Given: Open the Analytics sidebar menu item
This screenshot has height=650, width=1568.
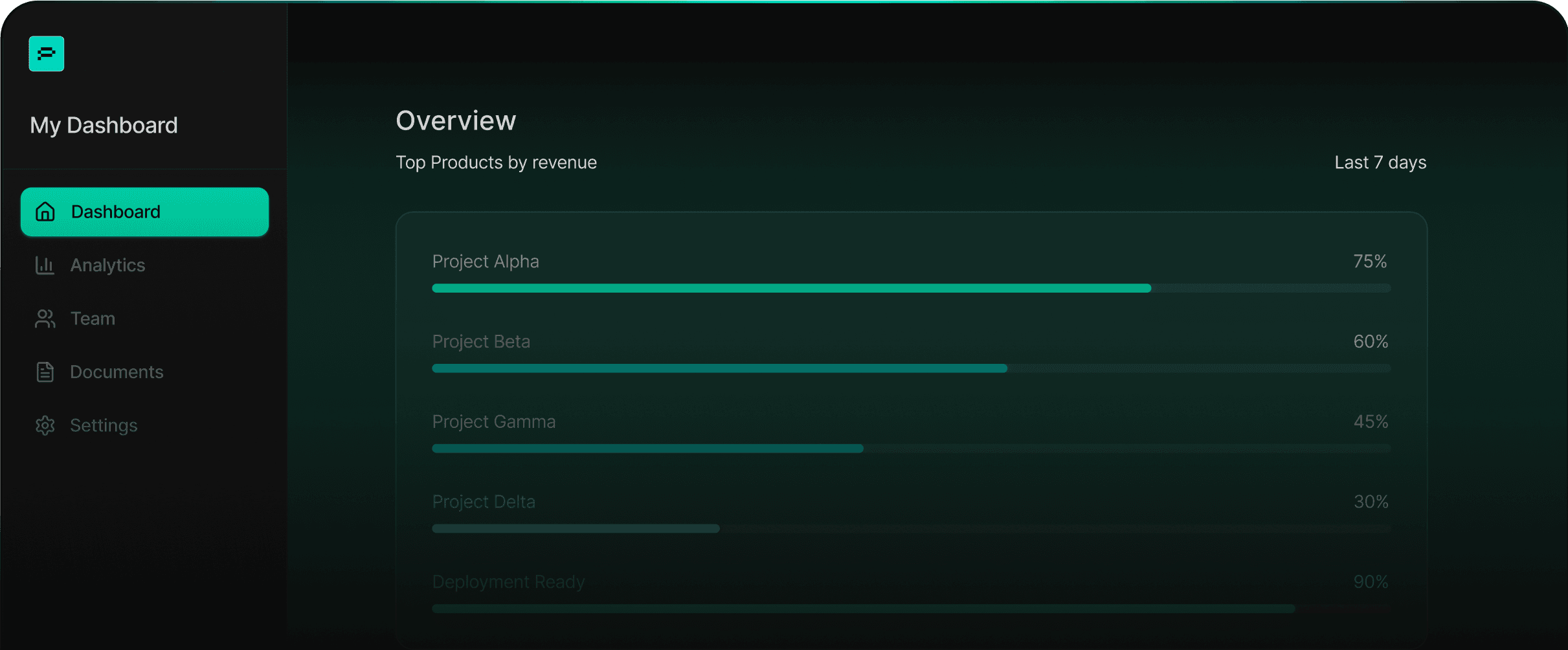Looking at the screenshot, I should [x=107, y=265].
